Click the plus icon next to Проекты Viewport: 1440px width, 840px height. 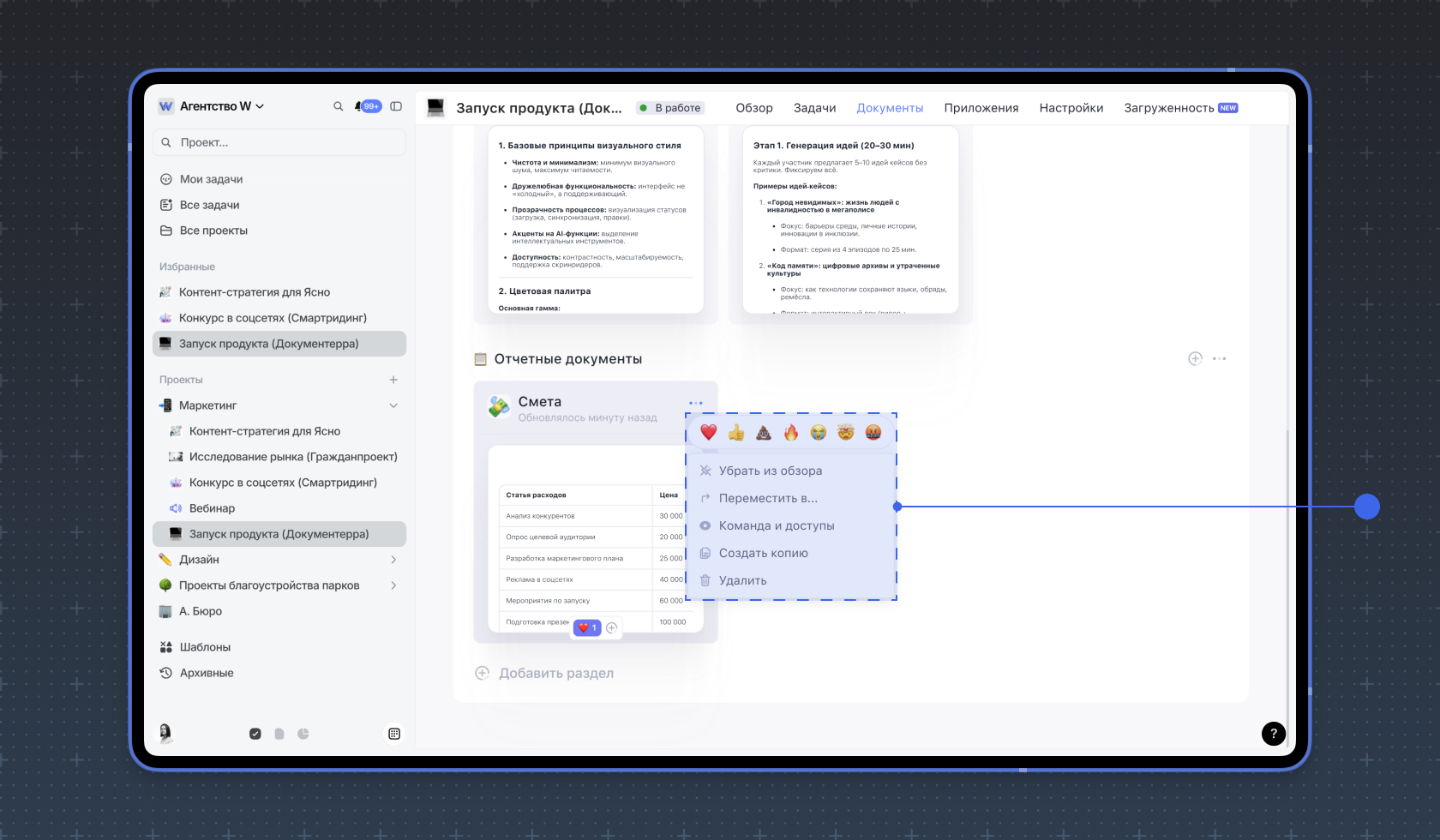pyautogui.click(x=393, y=380)
